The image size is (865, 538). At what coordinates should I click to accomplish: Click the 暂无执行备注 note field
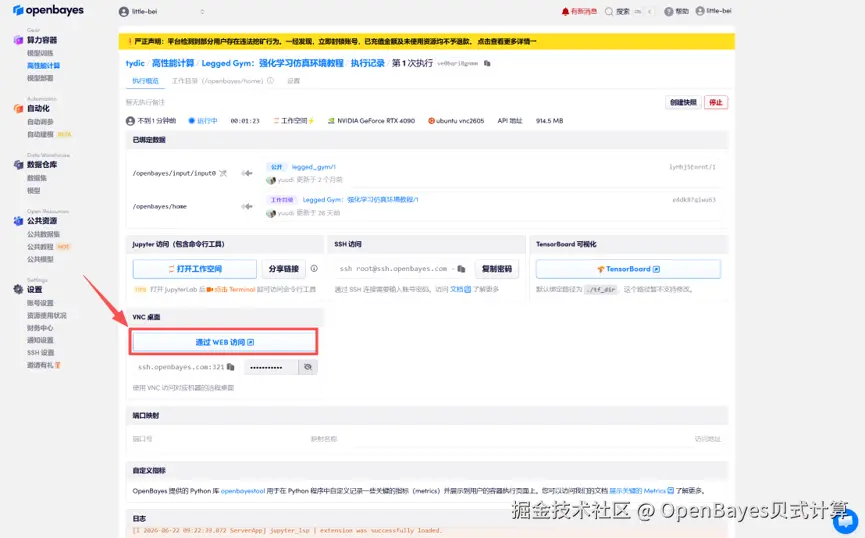pyautogui.click(x=146, y=103)
